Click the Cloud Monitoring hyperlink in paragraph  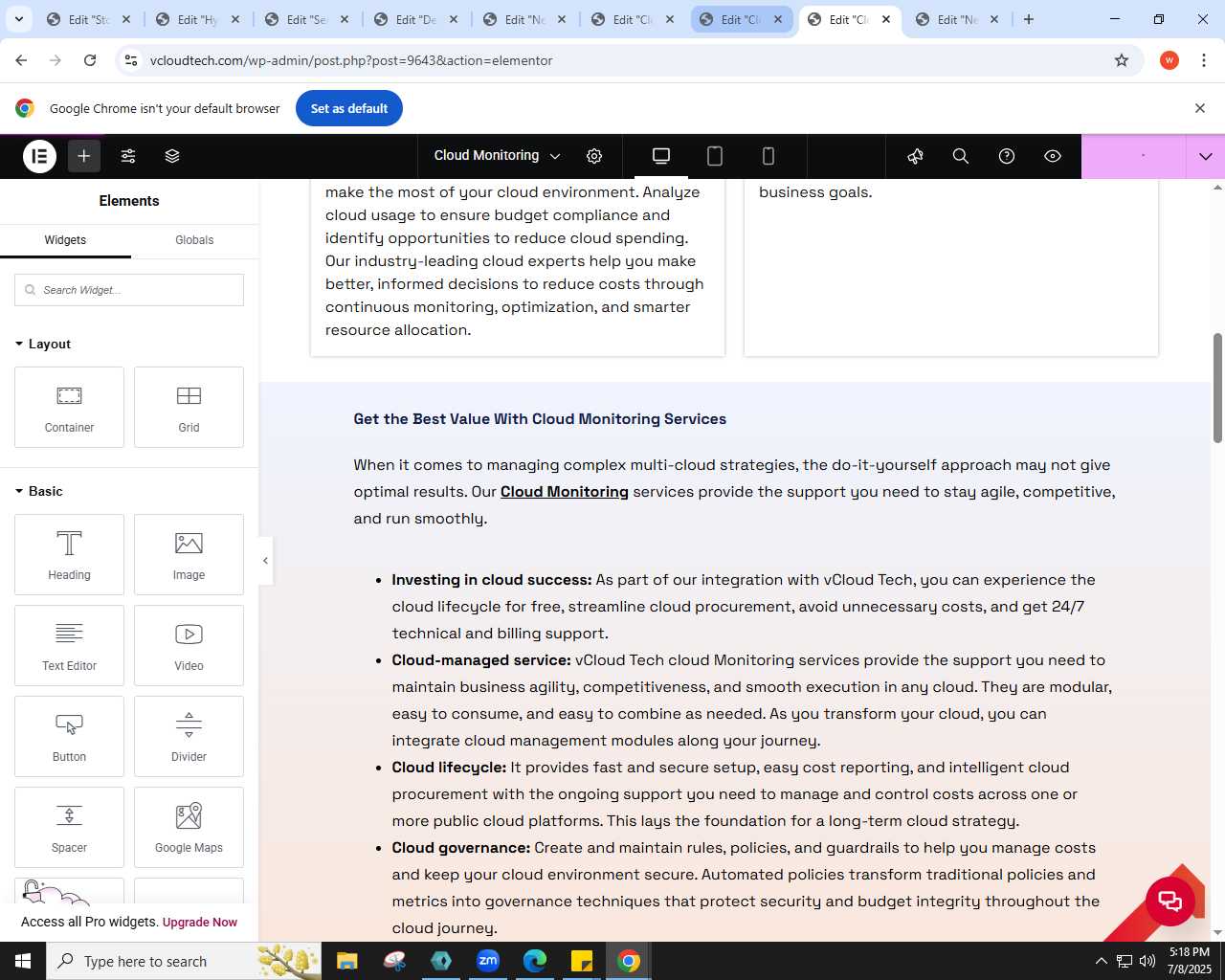[x=564, y=492]
